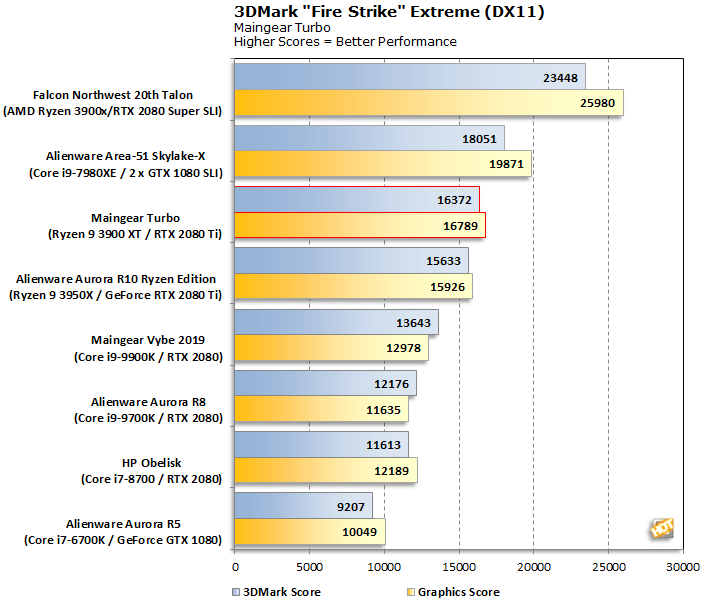Click the Graphics Score legend swatch
Screen dimensions: 708x602
410,592
